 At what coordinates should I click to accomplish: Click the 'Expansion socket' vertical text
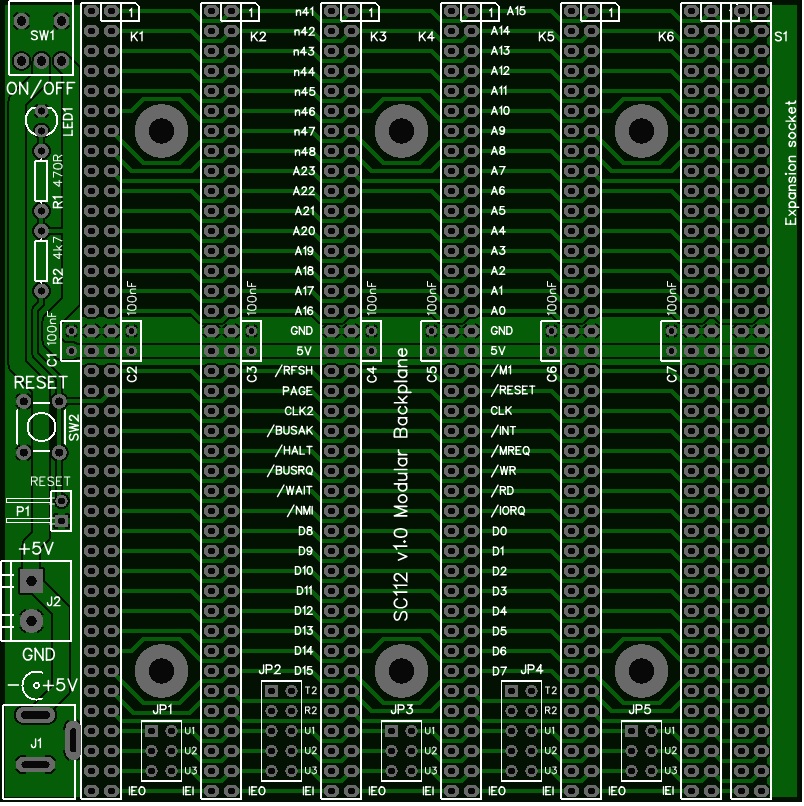791,163
